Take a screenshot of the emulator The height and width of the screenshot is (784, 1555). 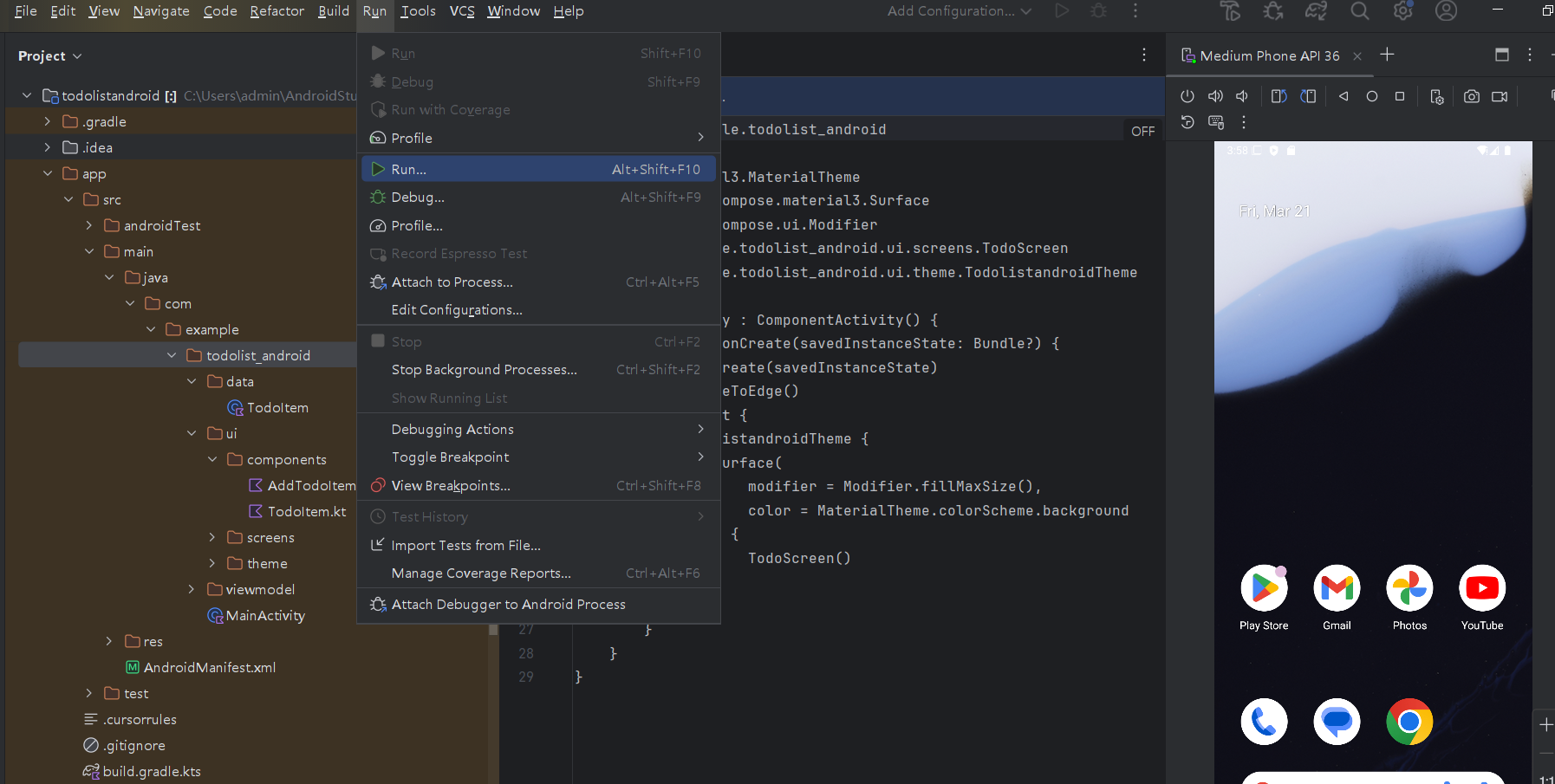pyautogui.click(x=1471, y=96)
